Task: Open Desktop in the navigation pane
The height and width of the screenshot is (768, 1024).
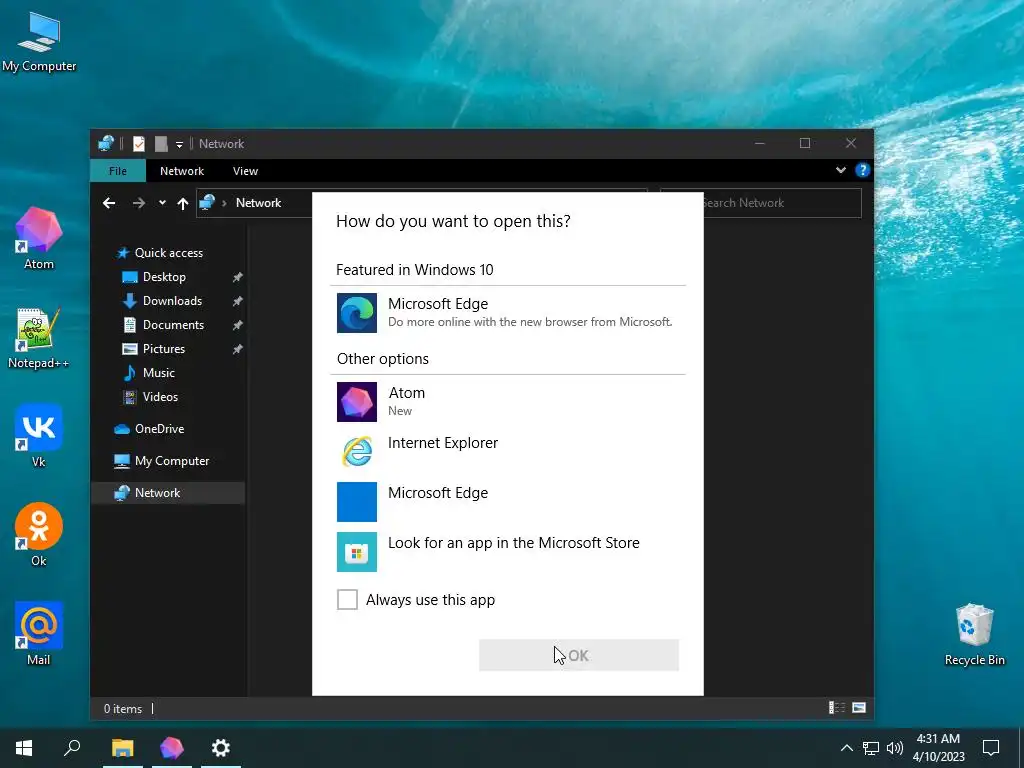Action: (154, 277)
